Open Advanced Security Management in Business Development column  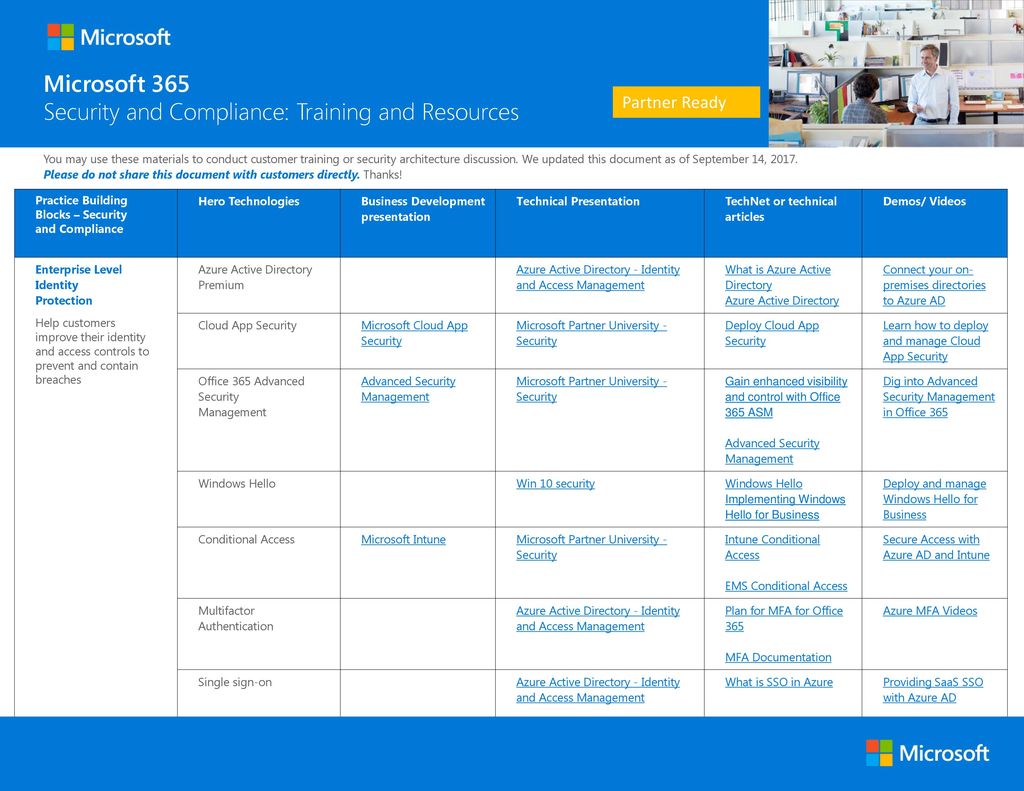[x=408, y=389]
